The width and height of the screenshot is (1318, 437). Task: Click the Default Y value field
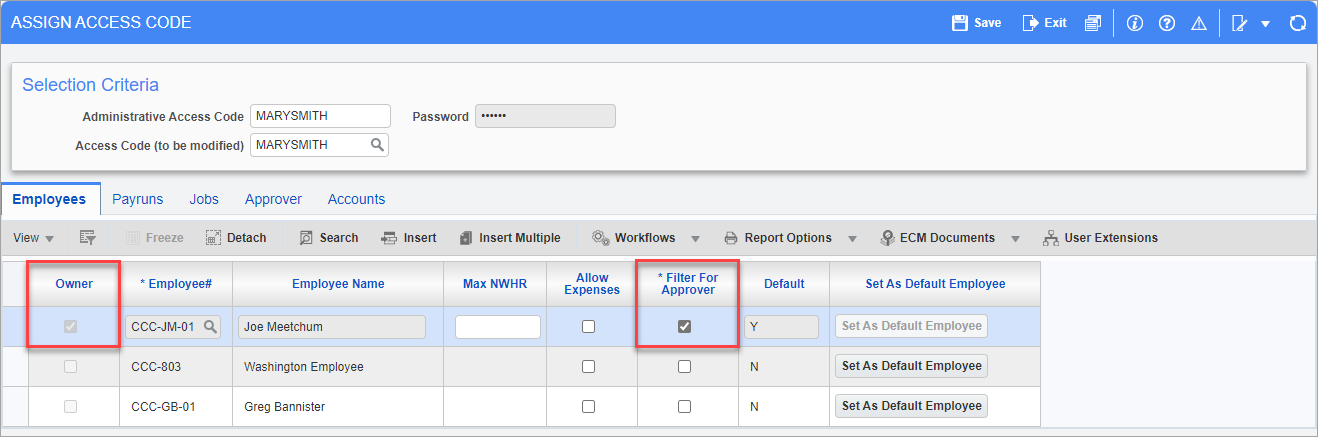pos(781,326)
